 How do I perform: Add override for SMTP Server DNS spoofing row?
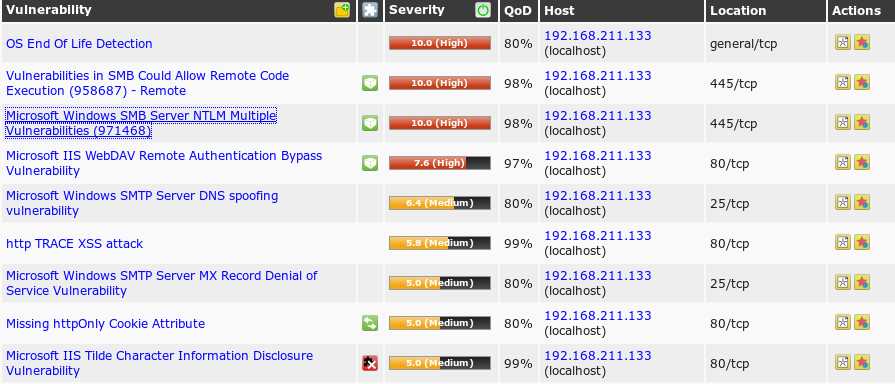pyautogui.click(x=862, y=202)
